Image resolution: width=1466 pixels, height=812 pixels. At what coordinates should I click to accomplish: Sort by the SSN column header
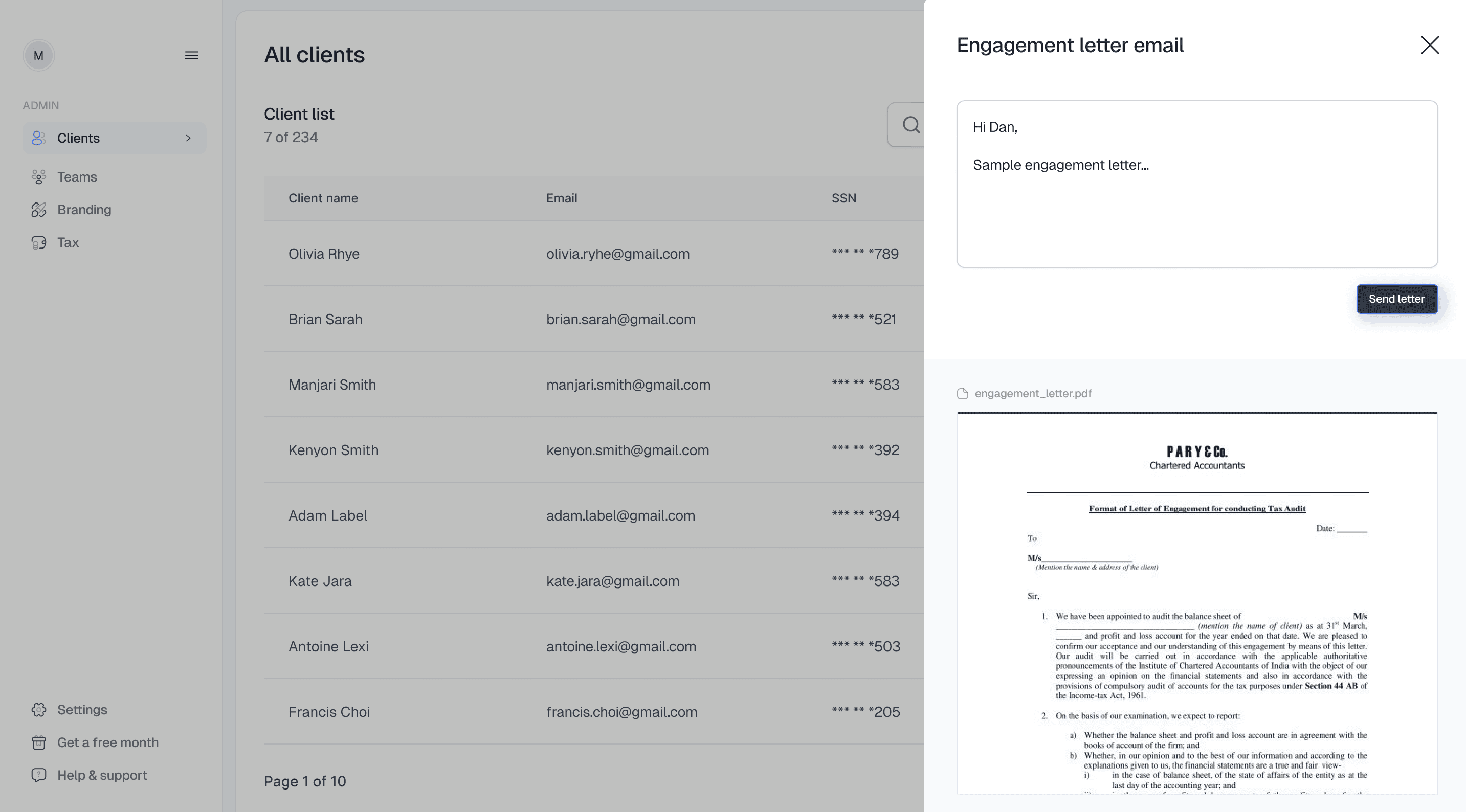click(x=844, y=198)
